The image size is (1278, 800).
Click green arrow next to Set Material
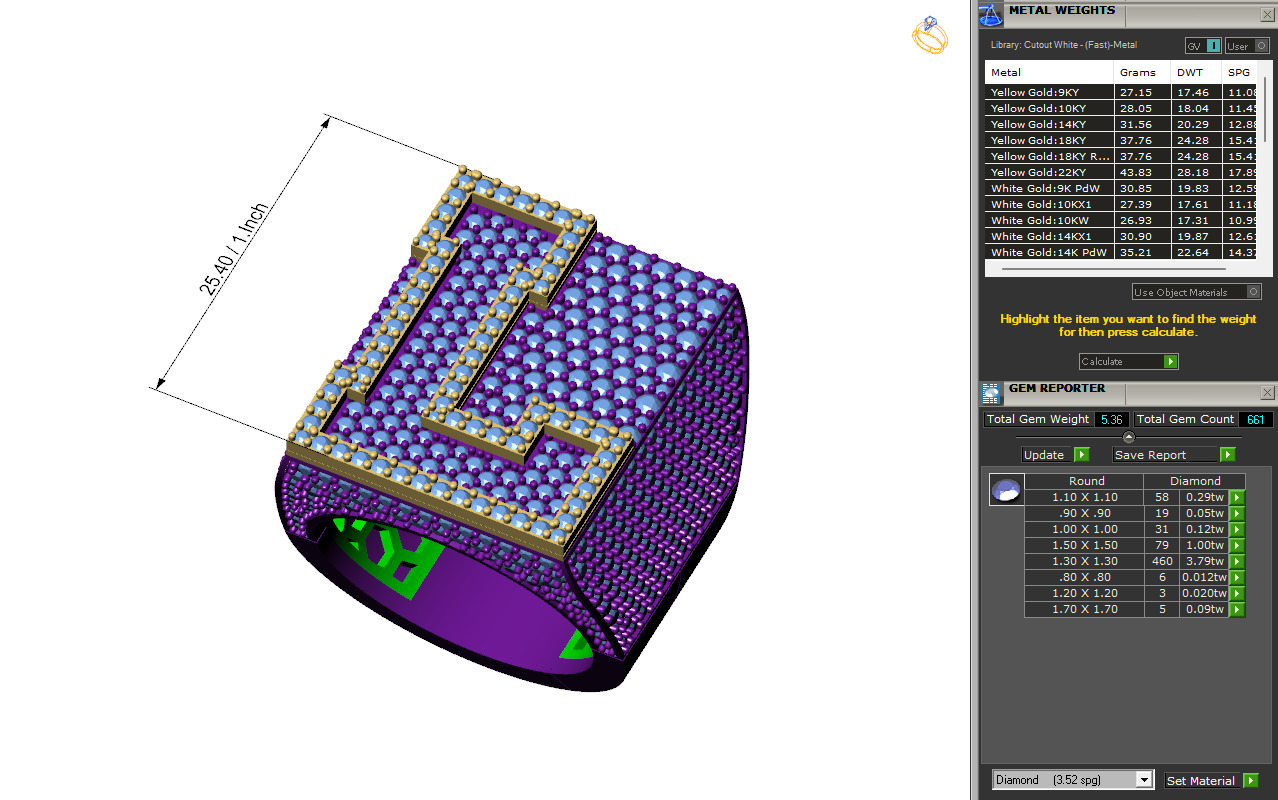1250,780
